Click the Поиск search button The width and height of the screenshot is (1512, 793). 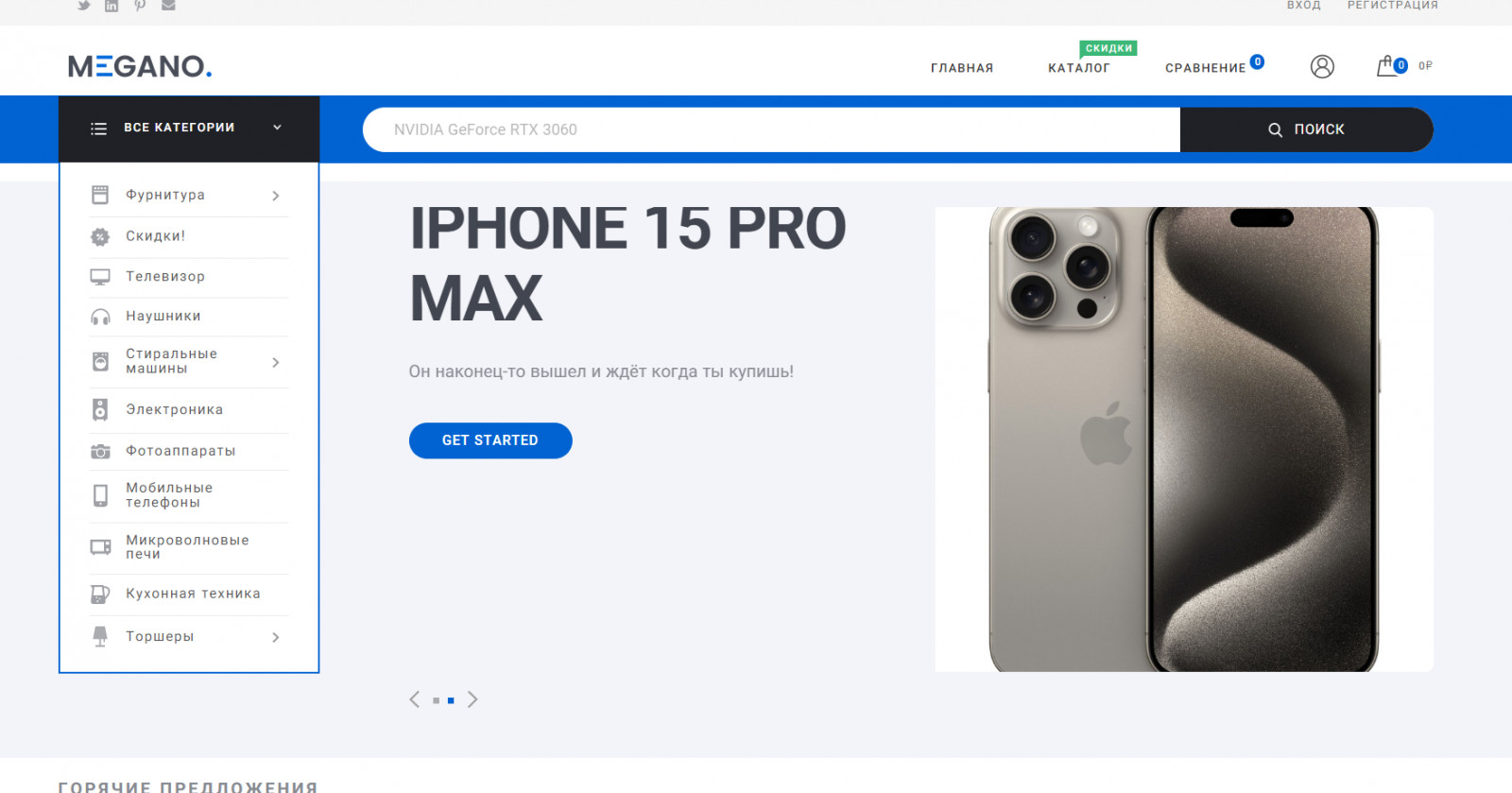tap(1307, 129)
